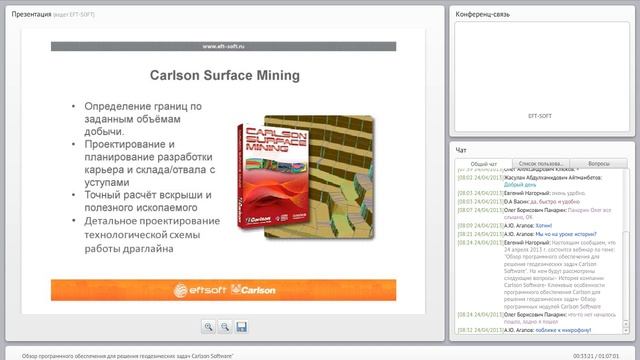Click chat sender Жасулан Абдулхамидович Айтманбетов
This screenshot has width=640, height=360.
click(553, 178)
